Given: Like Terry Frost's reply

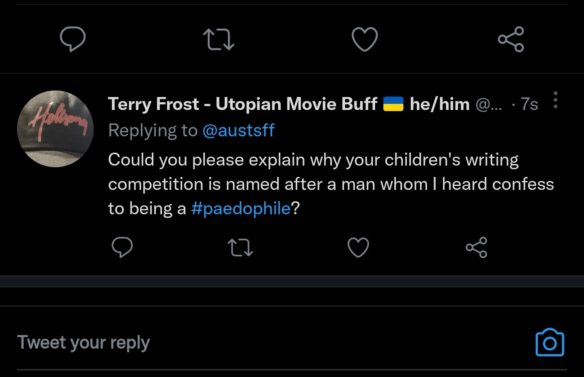Looking at the screenshot, I should (x=358, y=247).
